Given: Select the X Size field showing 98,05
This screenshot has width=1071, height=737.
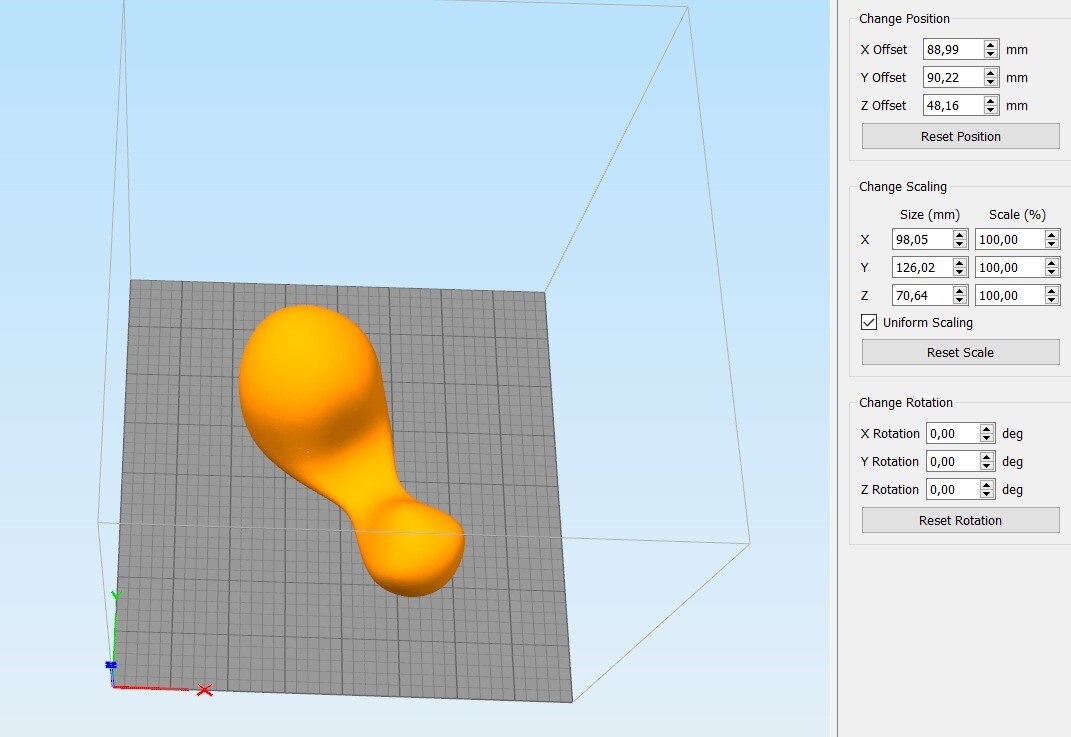Looking at the screenshot, I should [922, 239].
